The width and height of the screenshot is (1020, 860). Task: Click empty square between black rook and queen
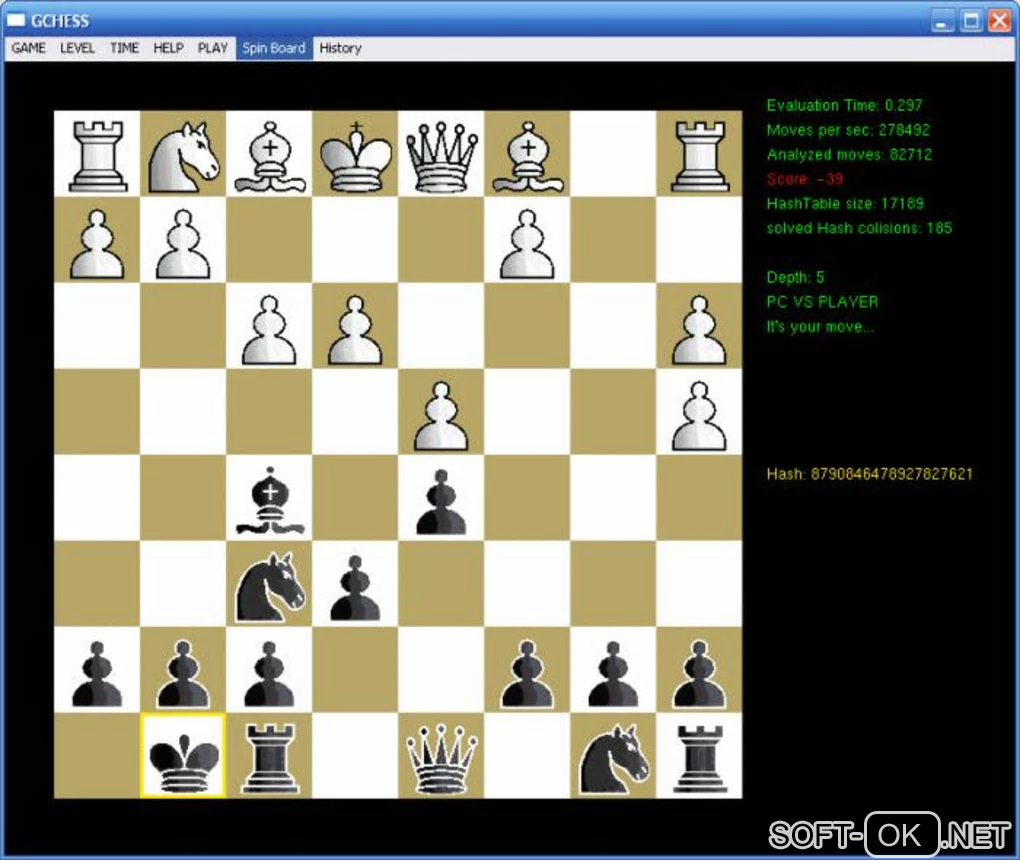point(356,756)
